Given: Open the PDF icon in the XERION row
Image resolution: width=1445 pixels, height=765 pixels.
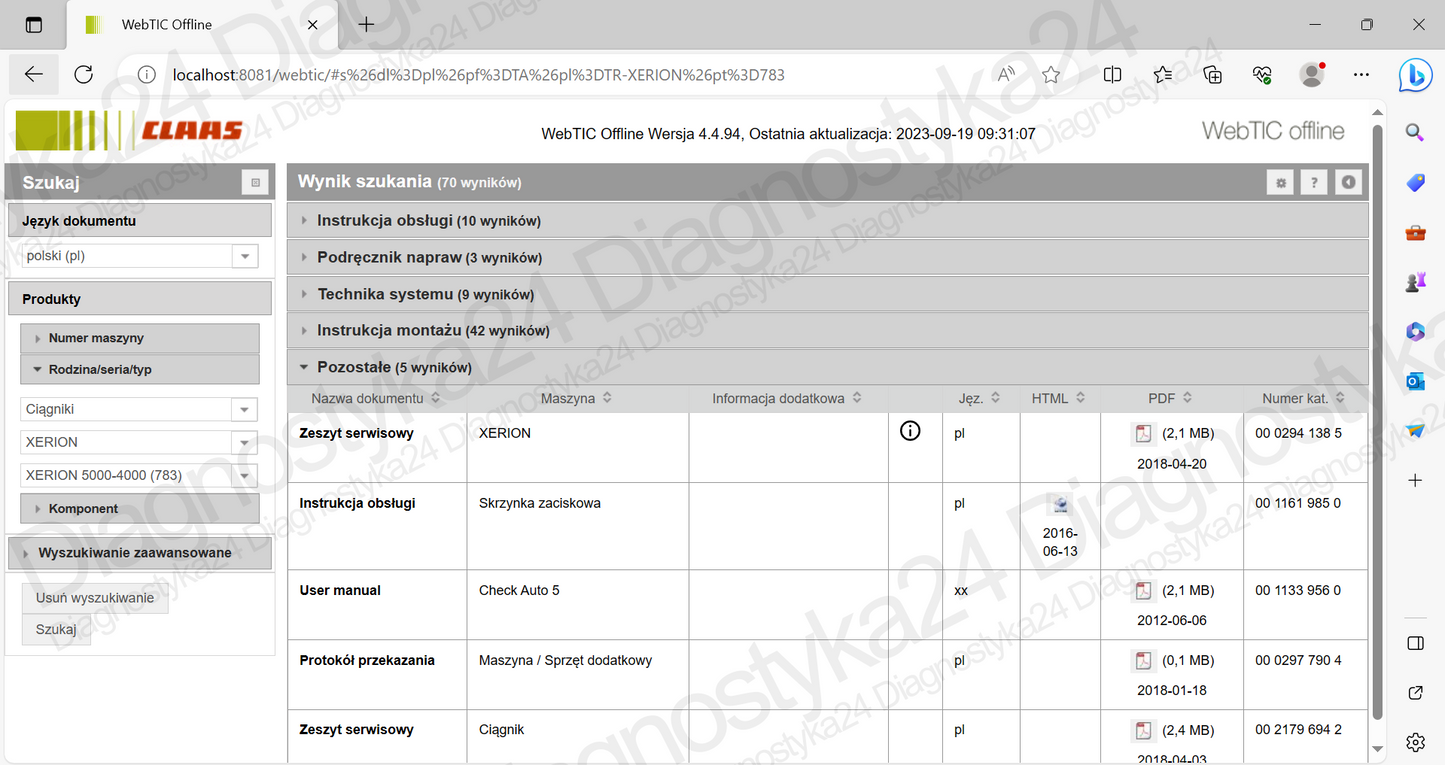Looking at the screenshot, I should (x=1142, y=434).
